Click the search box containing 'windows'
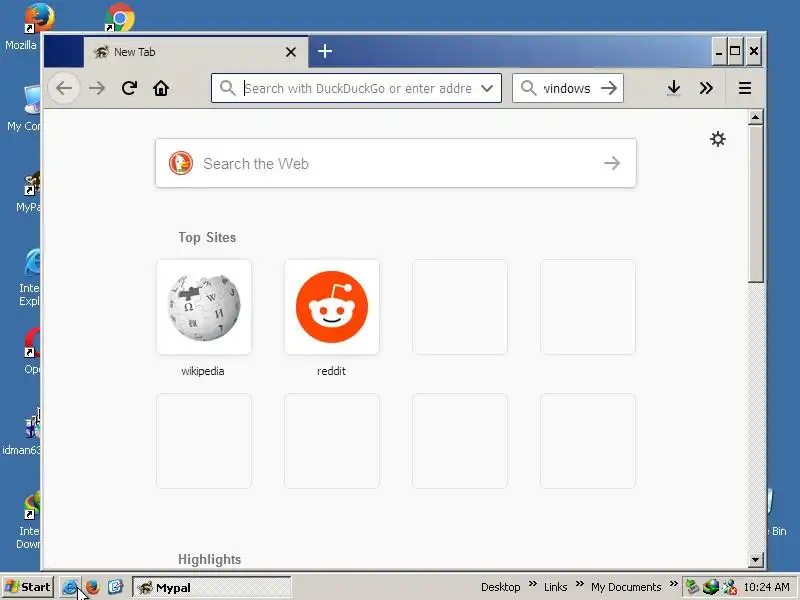 567,88
